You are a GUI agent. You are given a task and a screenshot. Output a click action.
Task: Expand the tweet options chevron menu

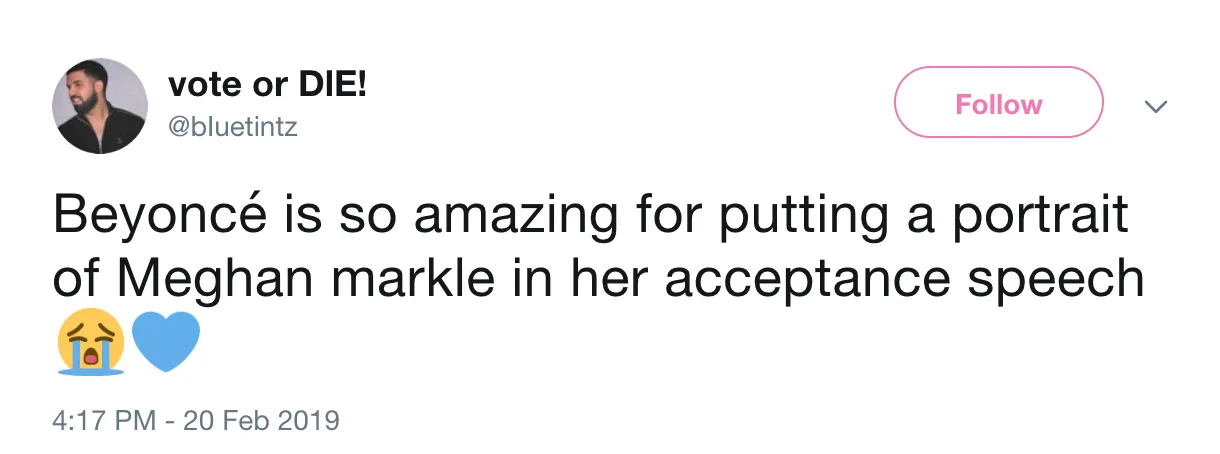click(1156, 105)
